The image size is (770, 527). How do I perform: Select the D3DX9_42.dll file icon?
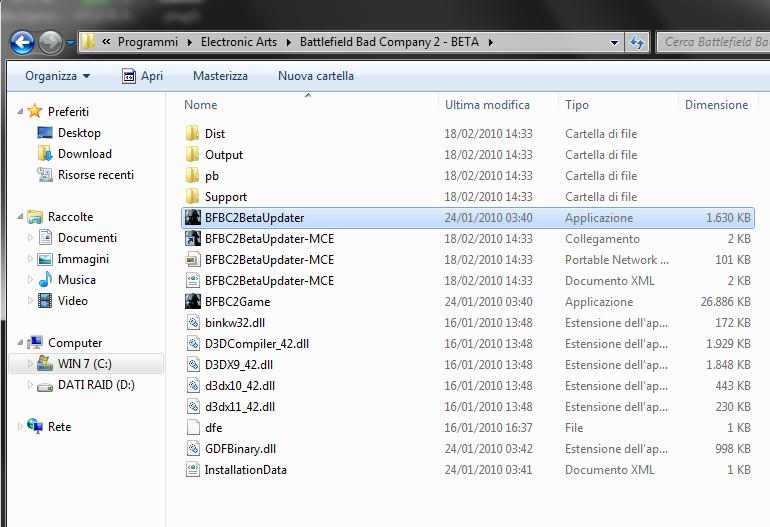(x=192, y=364)
